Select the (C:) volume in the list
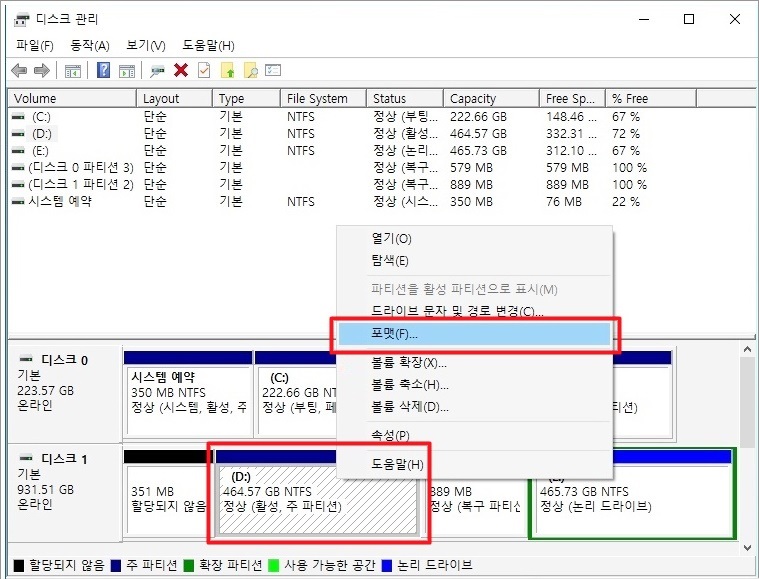Viewport: 759px width, 579px height. [41, 117]
